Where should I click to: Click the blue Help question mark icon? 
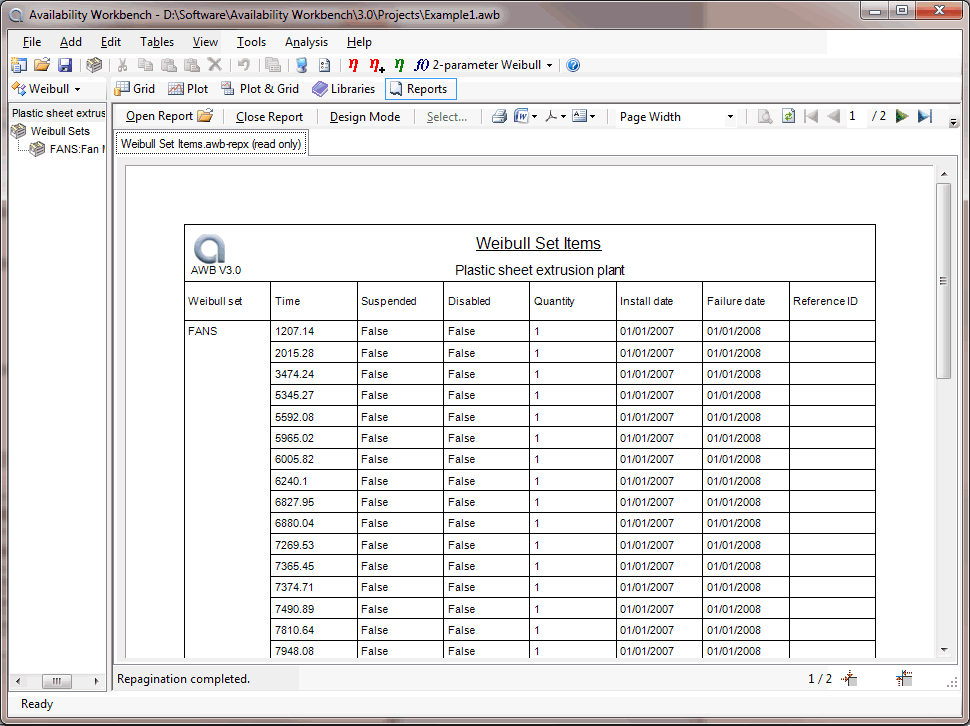(x=573, y=65)
